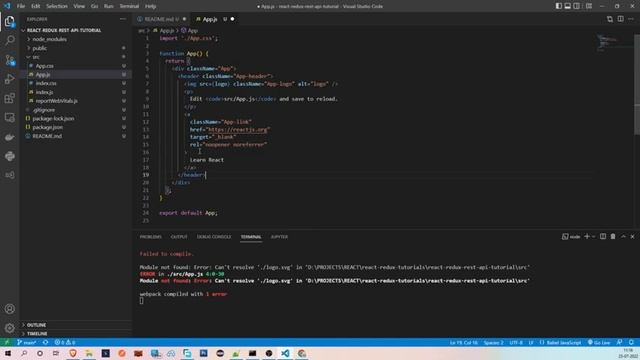Open the Run and Debug view
640x360 pixels.
click(x=10, y=79)
